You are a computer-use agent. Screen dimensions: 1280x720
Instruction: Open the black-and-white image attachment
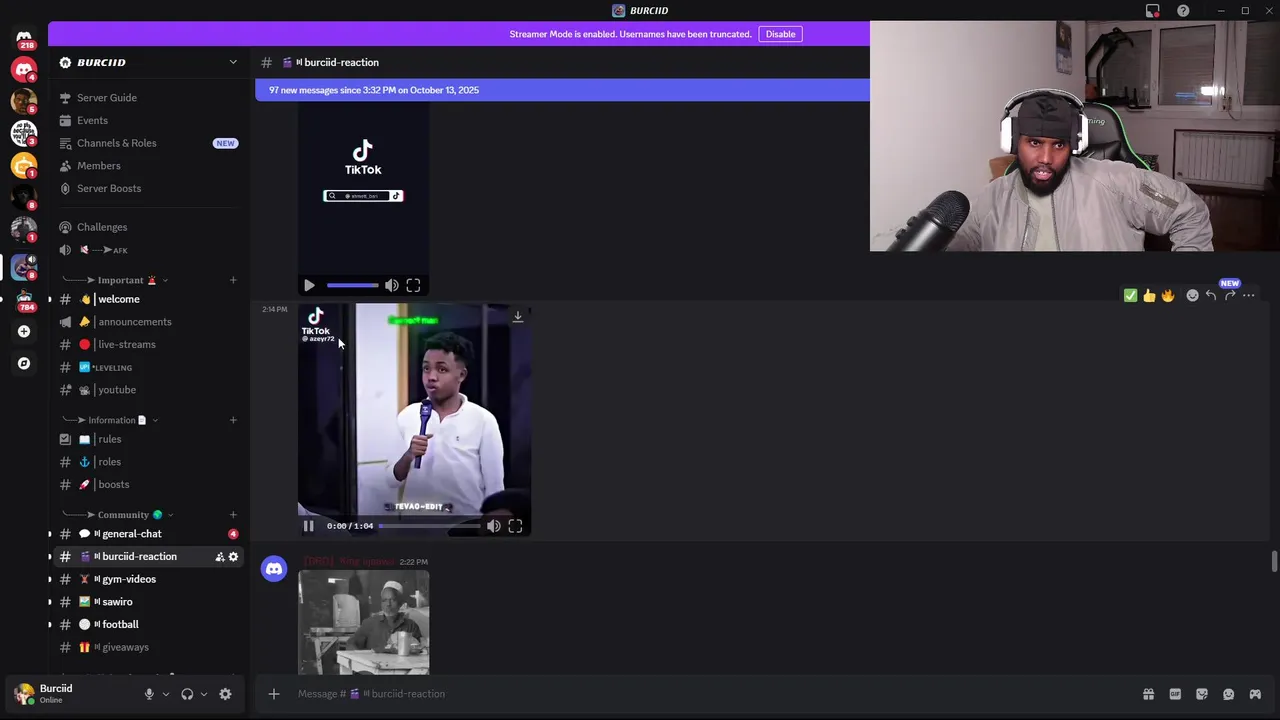coord(364,622)
